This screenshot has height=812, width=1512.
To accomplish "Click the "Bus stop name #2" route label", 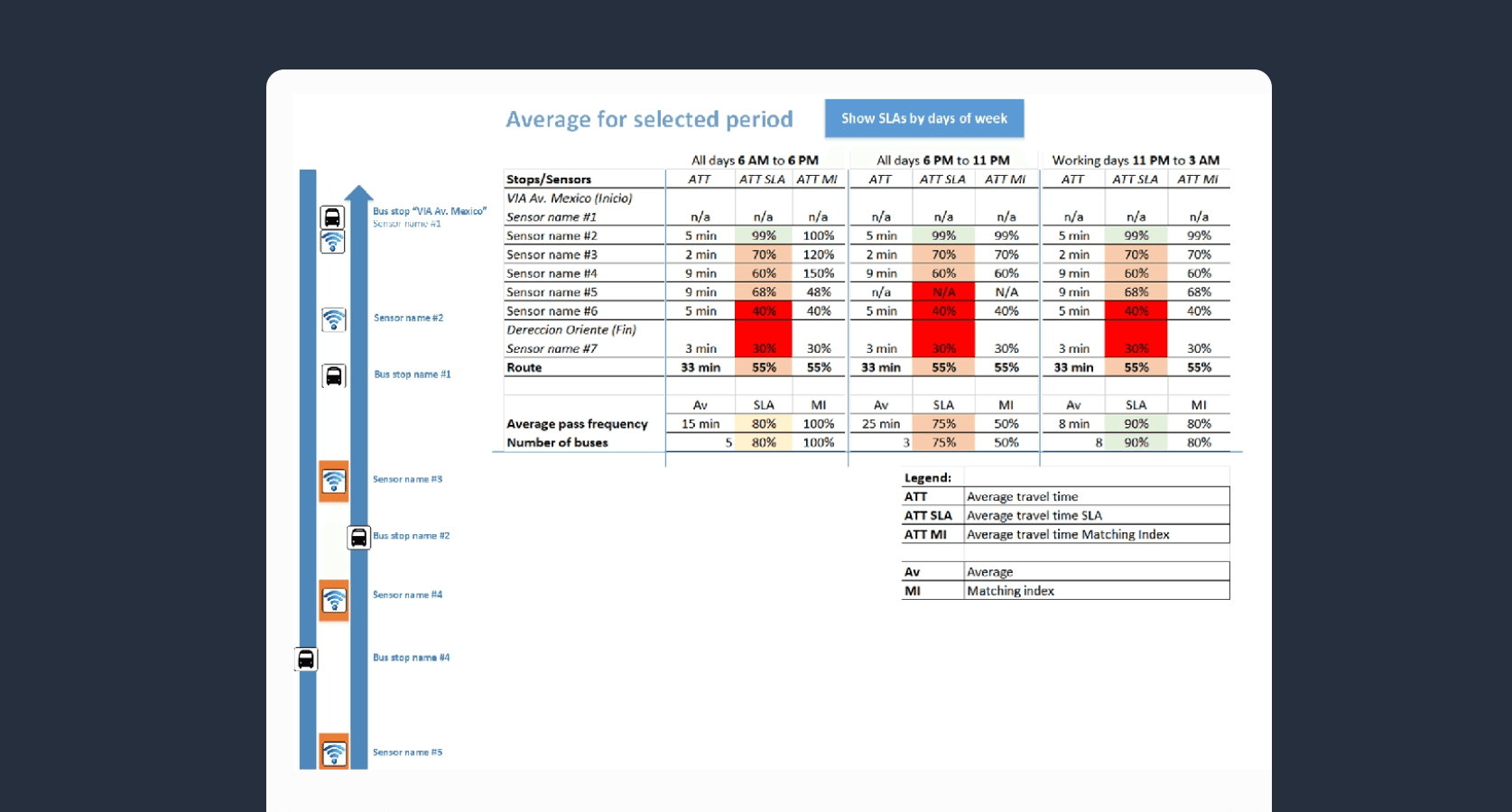I will [x=412, y=536].
